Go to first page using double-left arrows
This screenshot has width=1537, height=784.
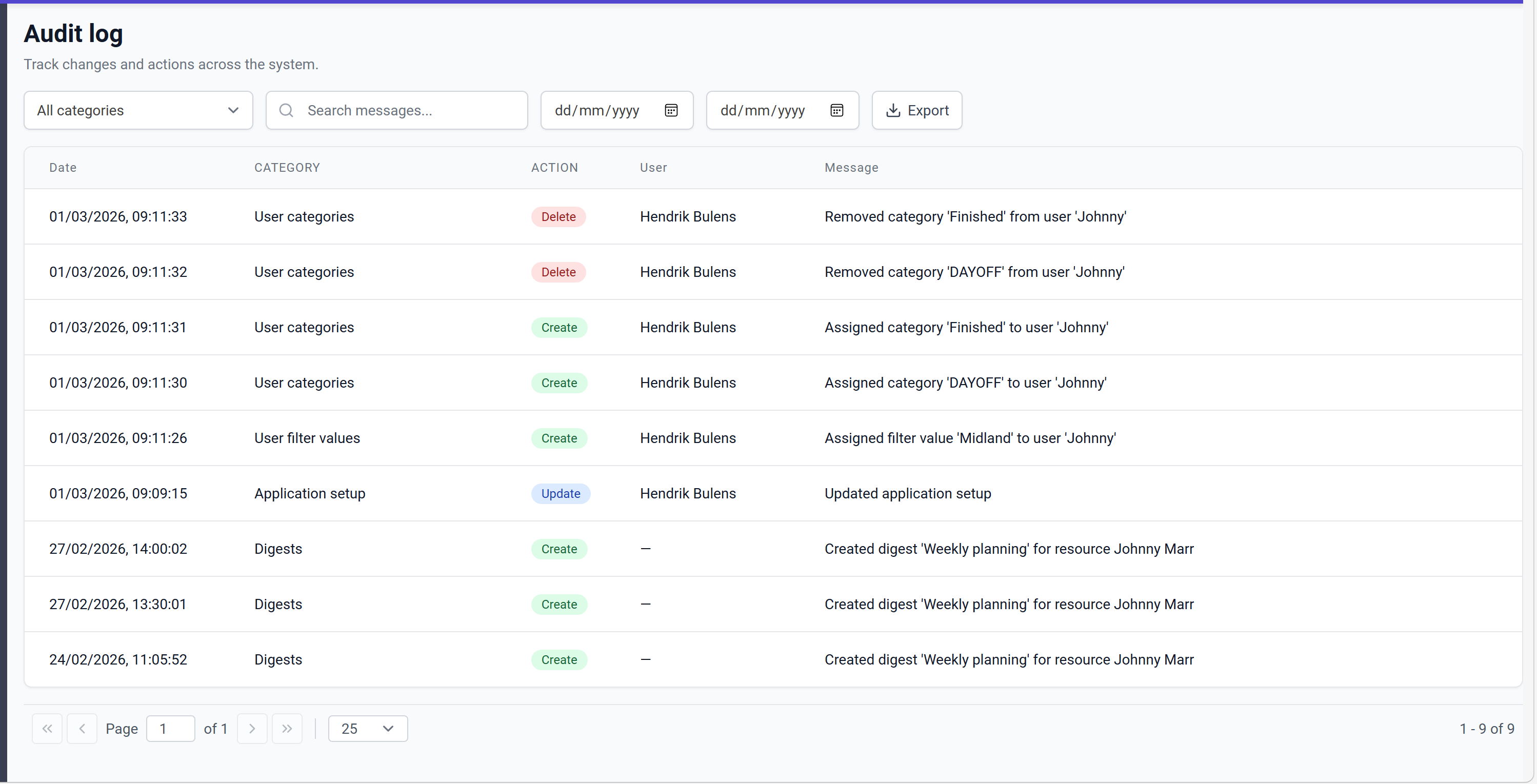[47, 729]
